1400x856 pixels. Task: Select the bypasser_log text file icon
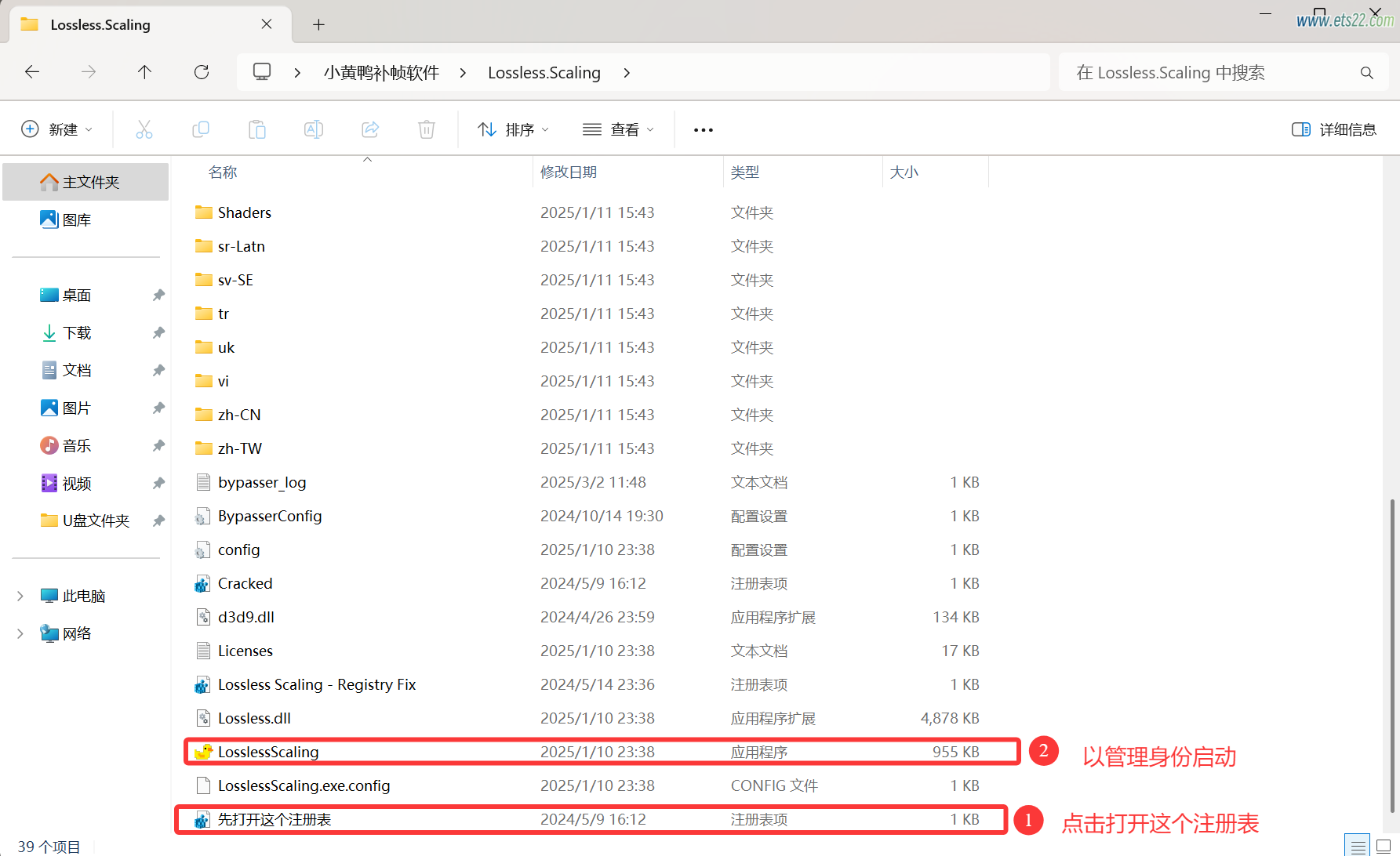tap(203, 482)
